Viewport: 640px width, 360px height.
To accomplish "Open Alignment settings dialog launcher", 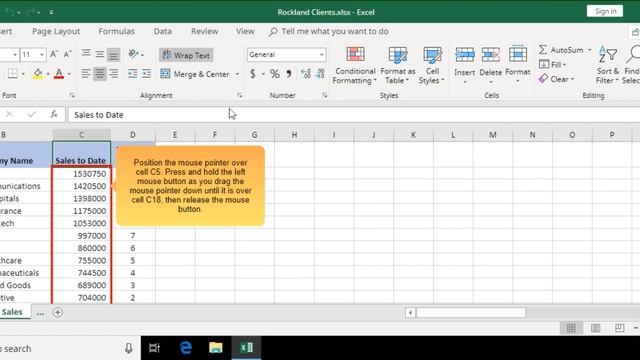I will (x=240, y=96).
